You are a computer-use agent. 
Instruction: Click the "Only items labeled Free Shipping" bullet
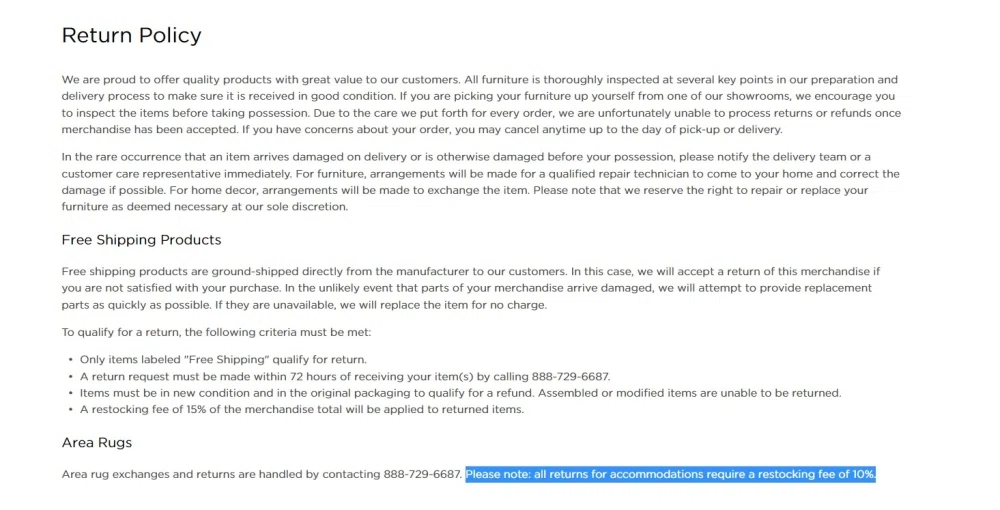(223, 360)
